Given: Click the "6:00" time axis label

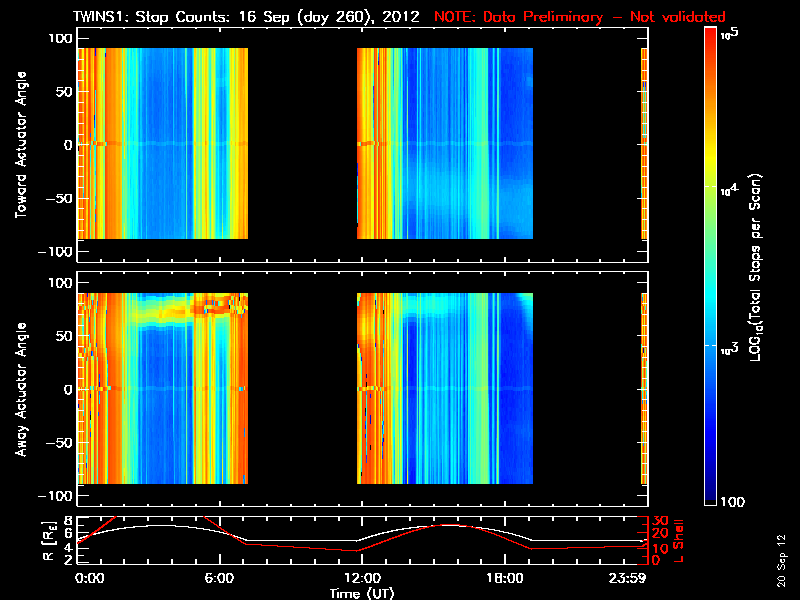Looking at the screenshot, I should coord(219,578).
